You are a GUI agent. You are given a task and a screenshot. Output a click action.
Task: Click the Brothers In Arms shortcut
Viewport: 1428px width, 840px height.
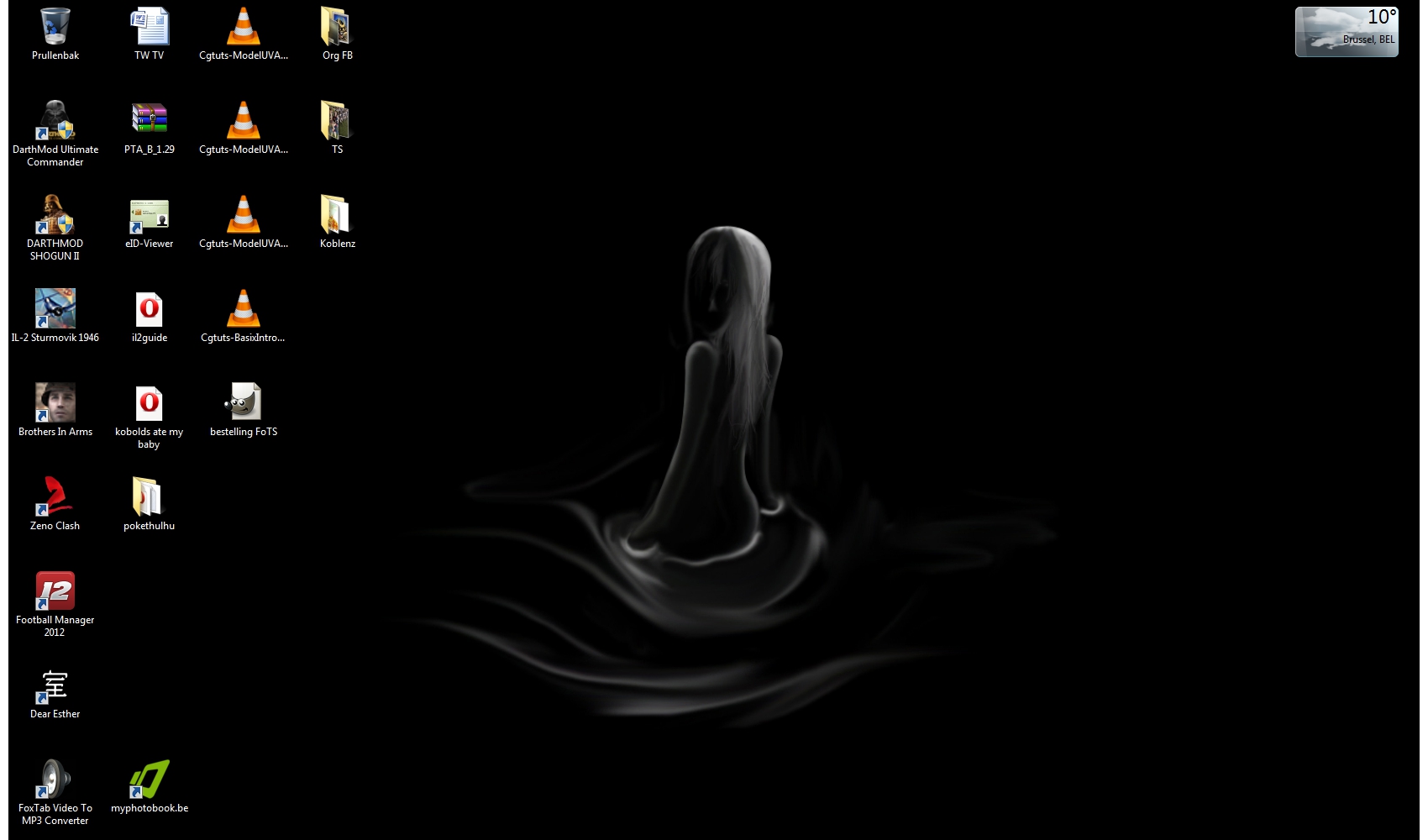point(55,404)
